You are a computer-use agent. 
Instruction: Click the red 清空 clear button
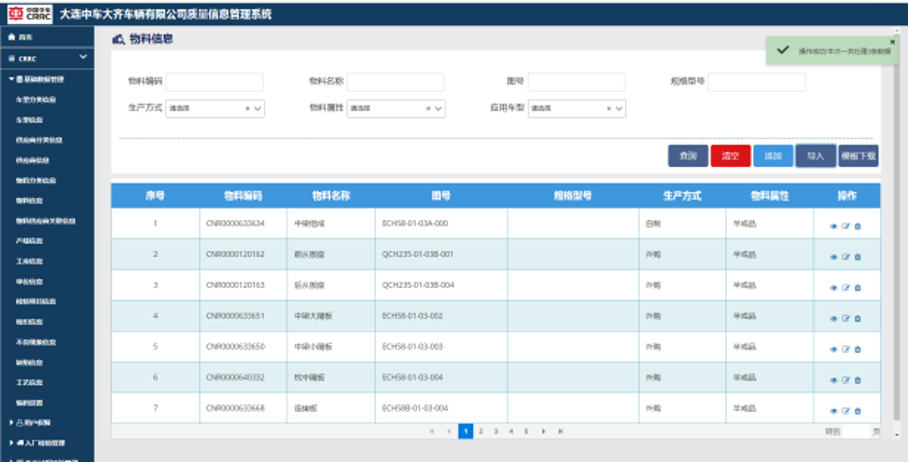point(731,156)
